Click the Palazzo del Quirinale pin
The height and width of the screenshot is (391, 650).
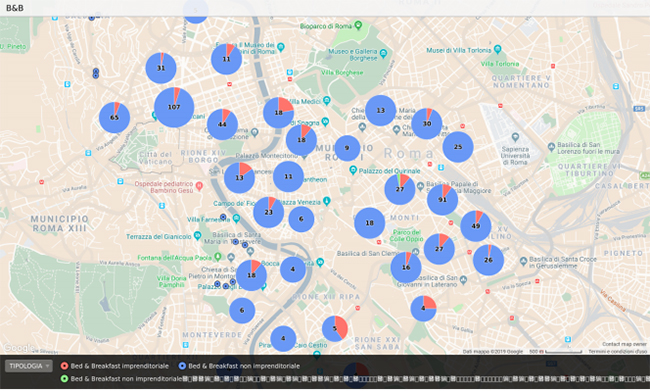[353, 170]
